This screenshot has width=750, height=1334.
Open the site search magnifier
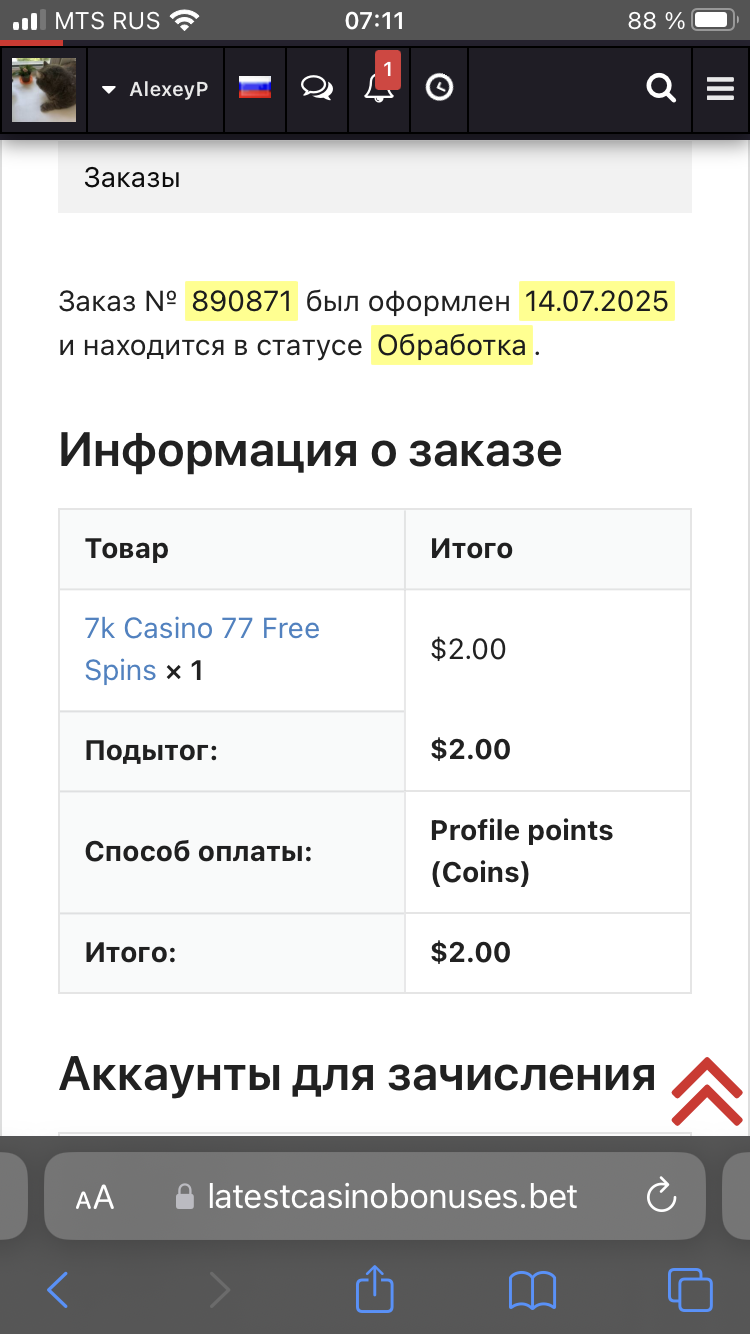tap(661, 89)
